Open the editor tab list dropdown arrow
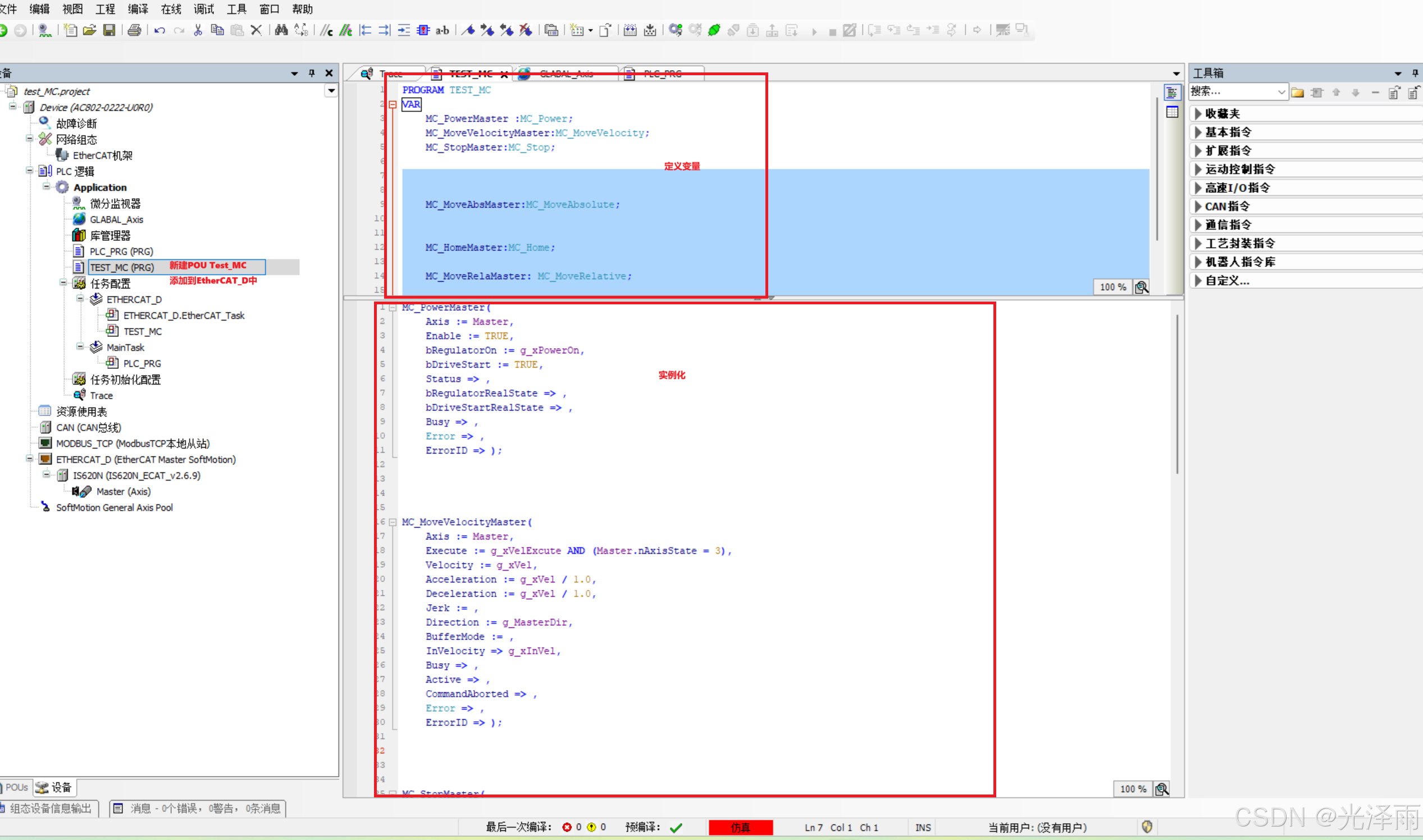Screen dimensions: 1423x840 pyautogui.click(x=1176, y=74)
